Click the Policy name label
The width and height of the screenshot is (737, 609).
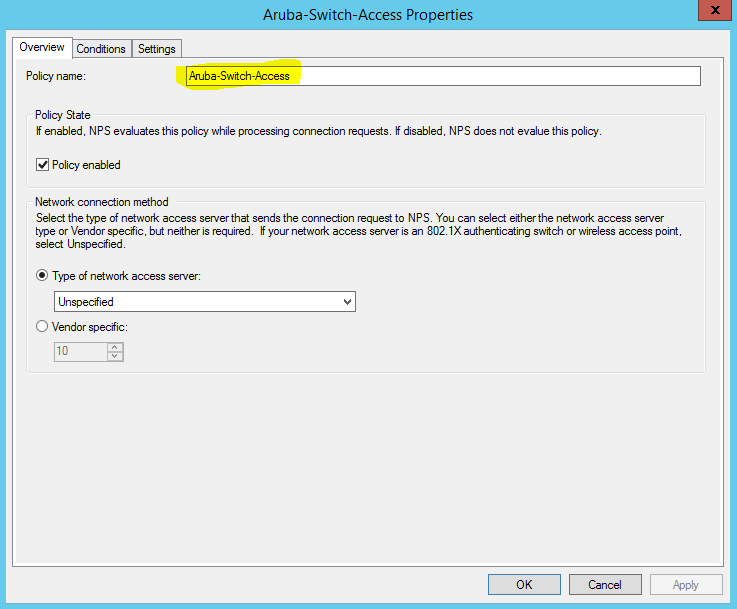(x=56, y=76)
